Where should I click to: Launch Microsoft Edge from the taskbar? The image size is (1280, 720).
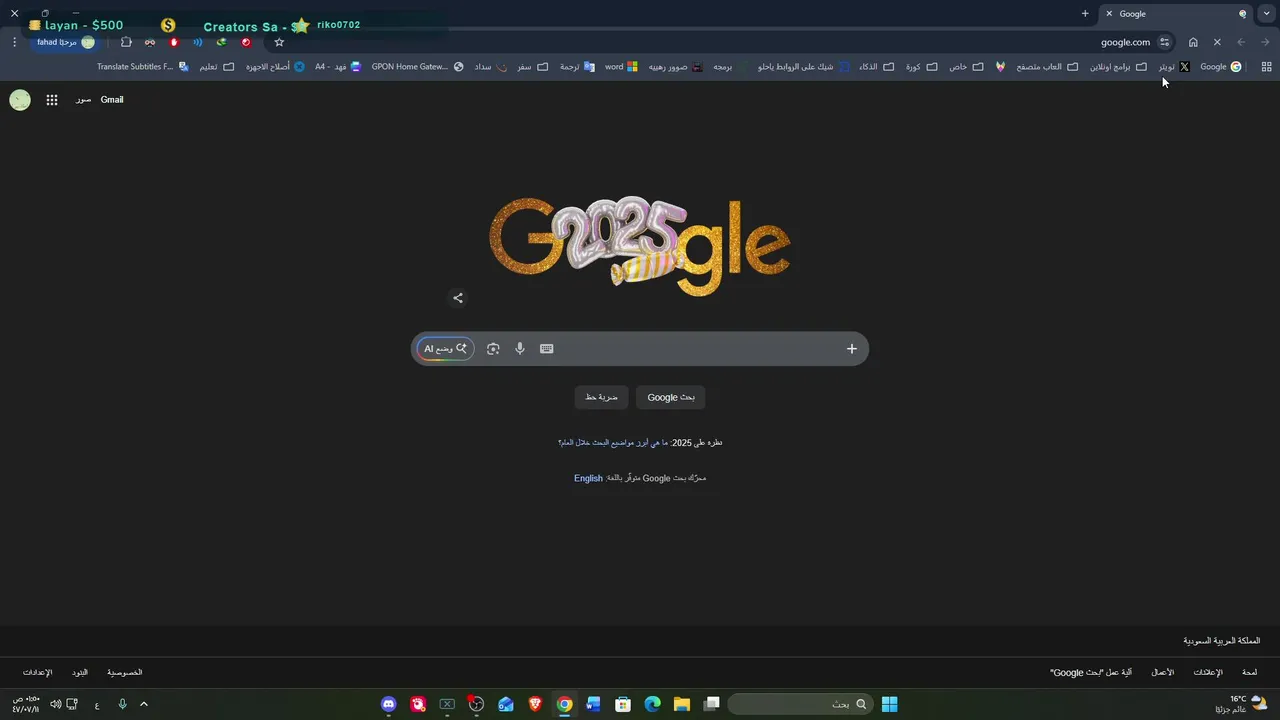tap(652, 704)
